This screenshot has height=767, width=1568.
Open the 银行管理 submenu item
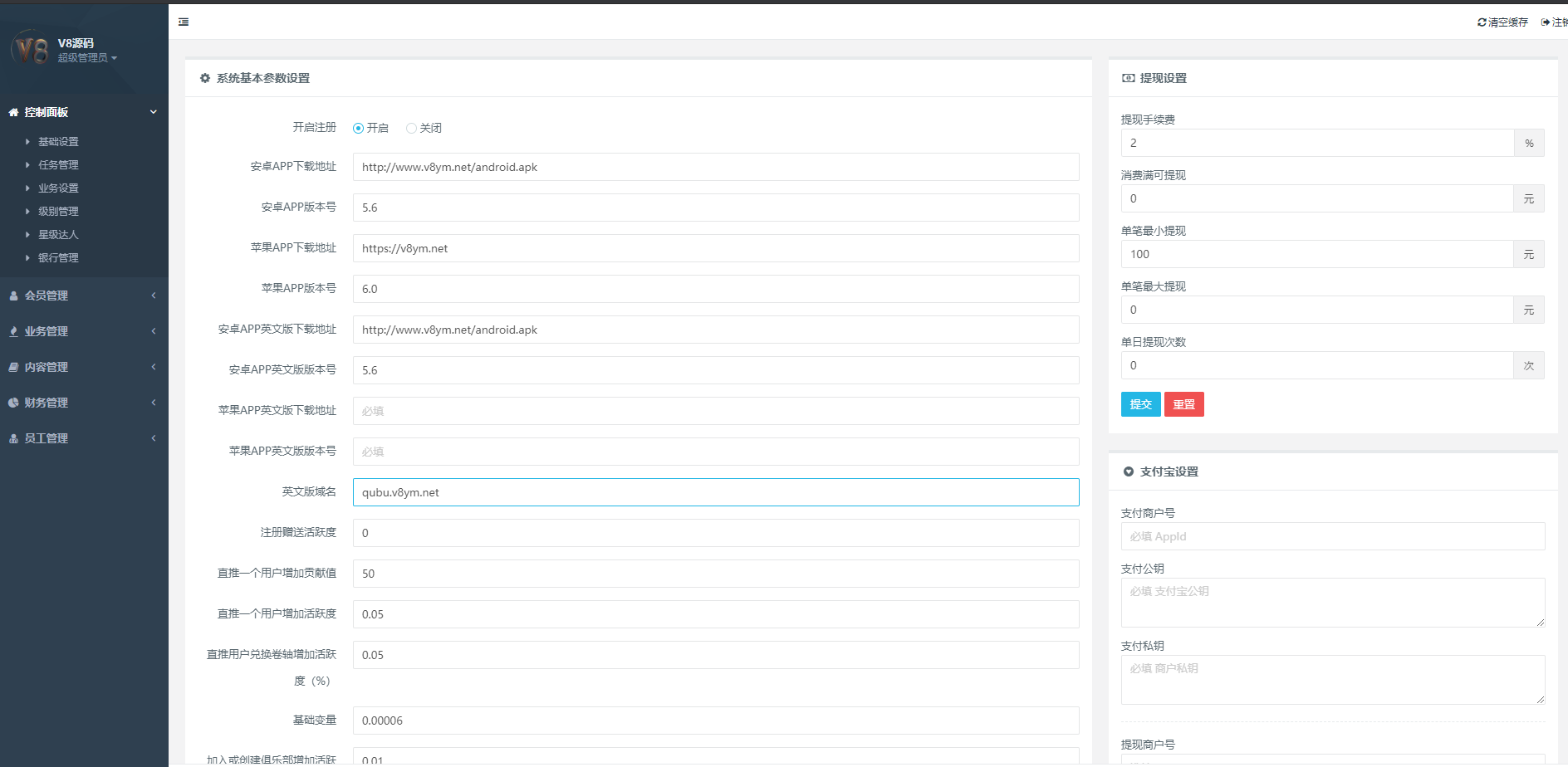[58, 258]
